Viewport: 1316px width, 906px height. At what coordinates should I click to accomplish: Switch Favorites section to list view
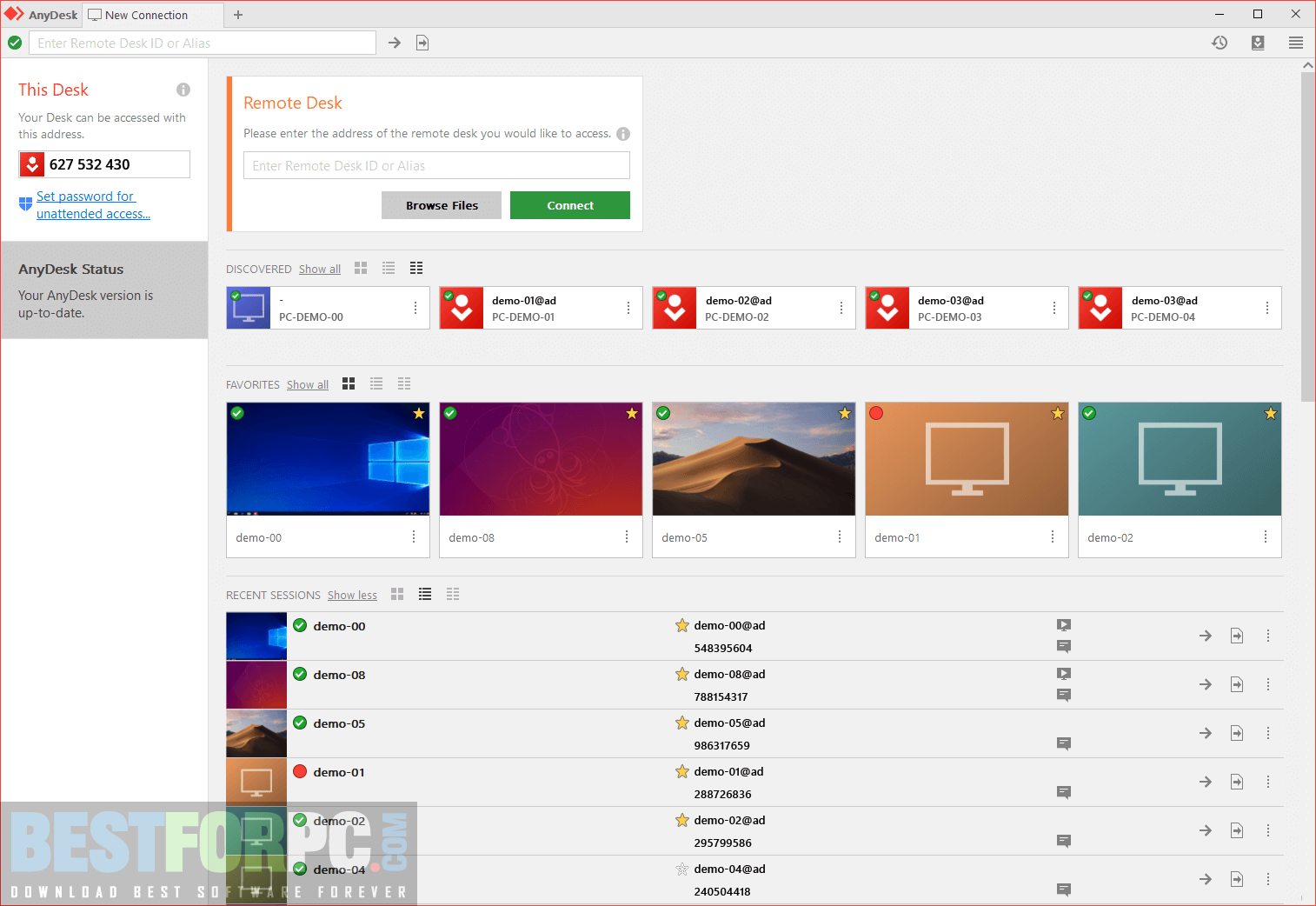pyautogui.click(x=376, y=383)
